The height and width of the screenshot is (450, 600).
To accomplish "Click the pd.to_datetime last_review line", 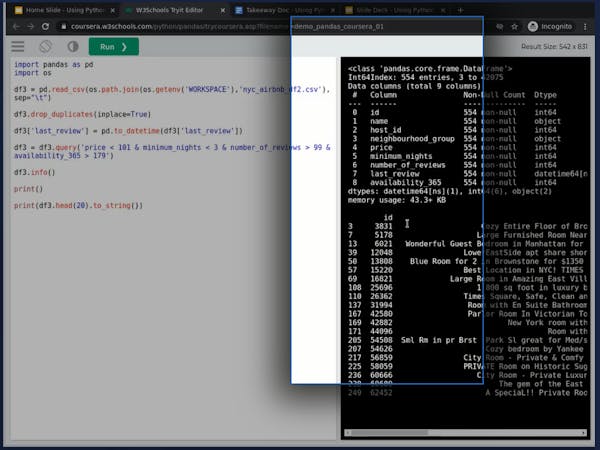I will (x=128, y=131).
